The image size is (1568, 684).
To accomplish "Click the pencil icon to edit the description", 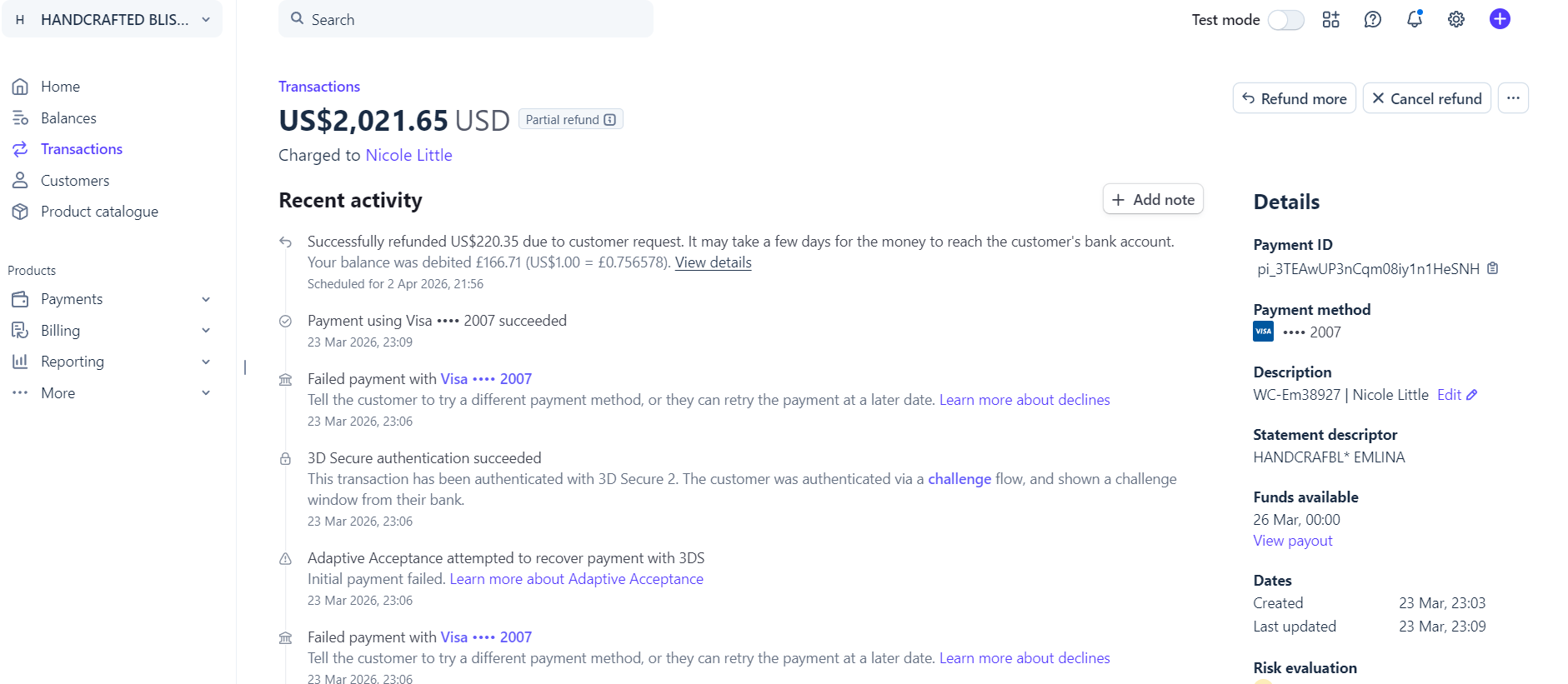I will click(1472, 395).
